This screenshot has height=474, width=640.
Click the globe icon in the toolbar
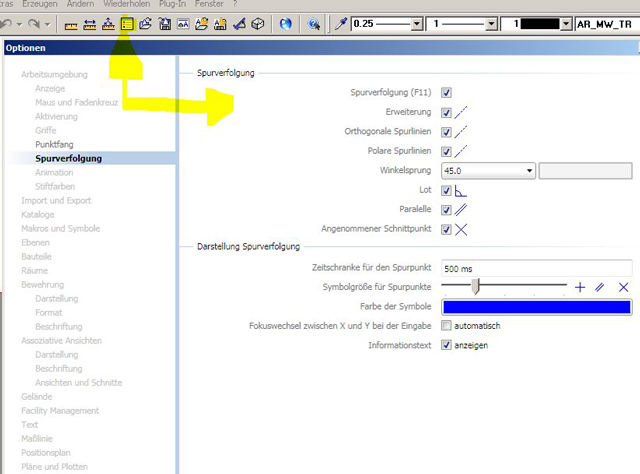pyautogui.click(x=286, y=23)
